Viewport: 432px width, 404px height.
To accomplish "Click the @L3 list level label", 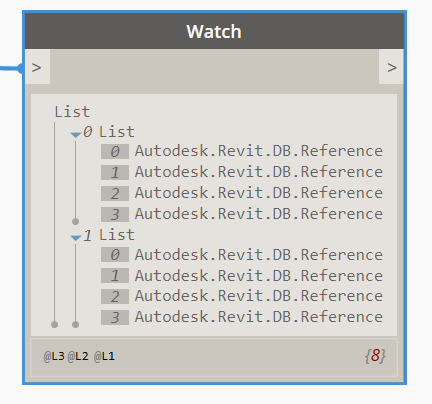I will point(54,356).
